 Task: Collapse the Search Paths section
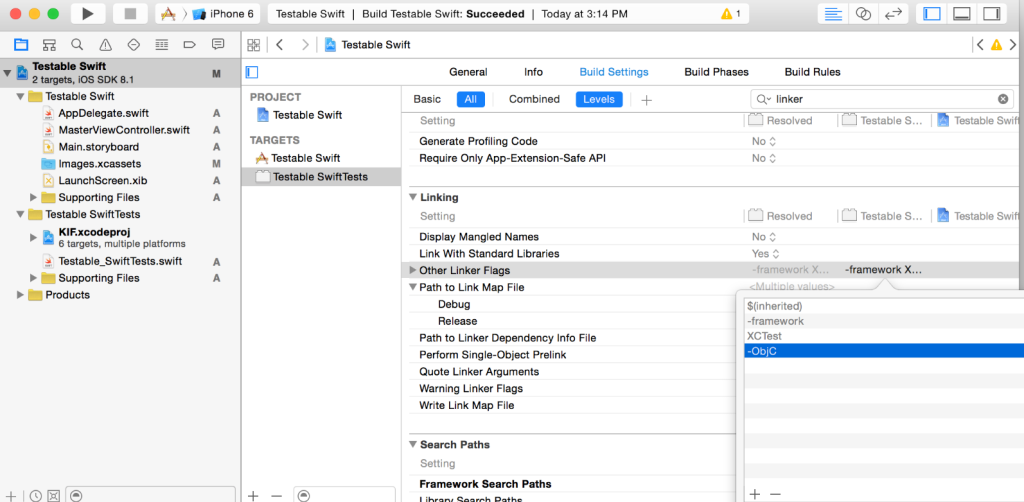(413, 445)
